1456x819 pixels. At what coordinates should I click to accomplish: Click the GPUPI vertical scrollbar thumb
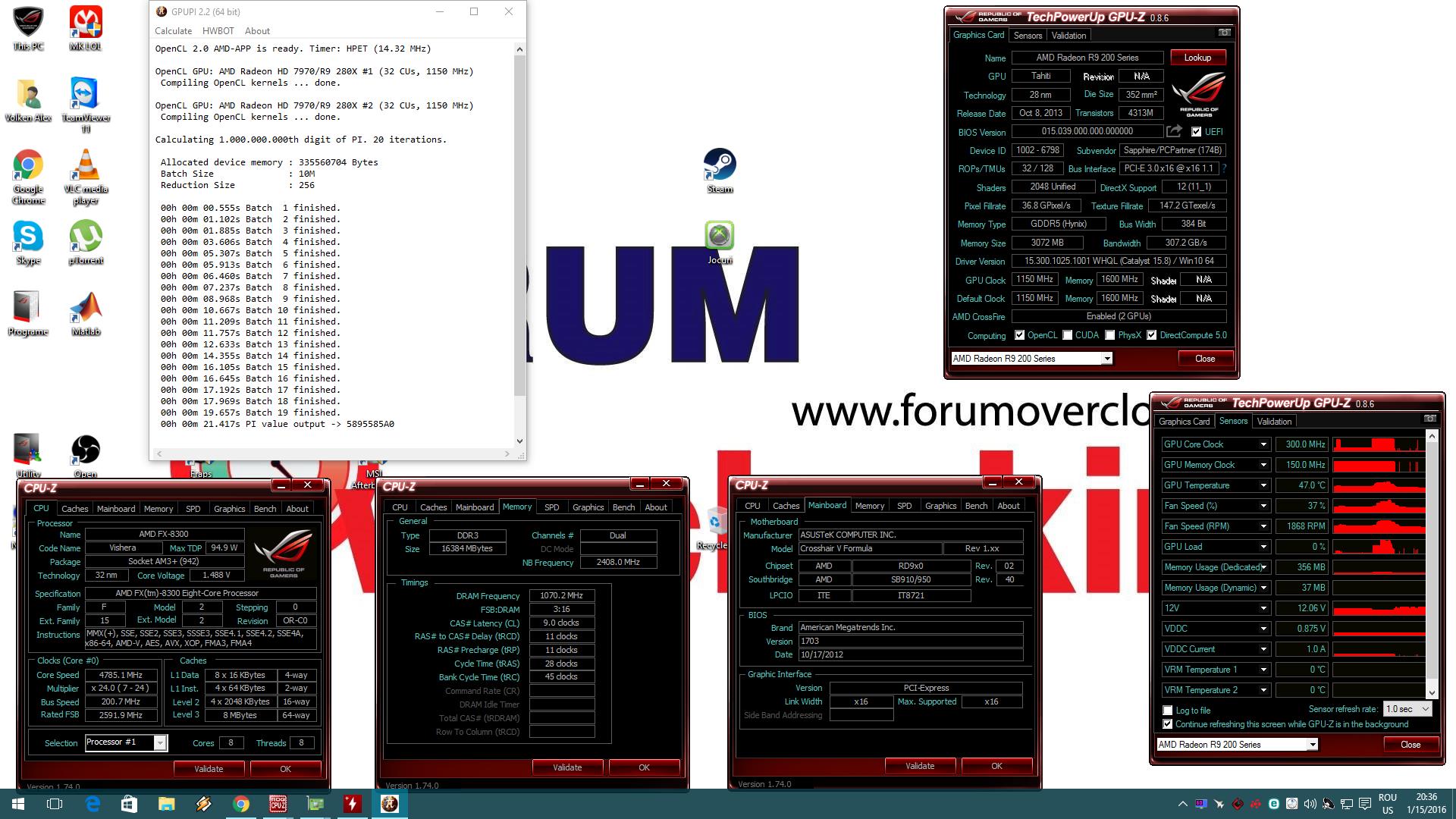tap(519, 225)
